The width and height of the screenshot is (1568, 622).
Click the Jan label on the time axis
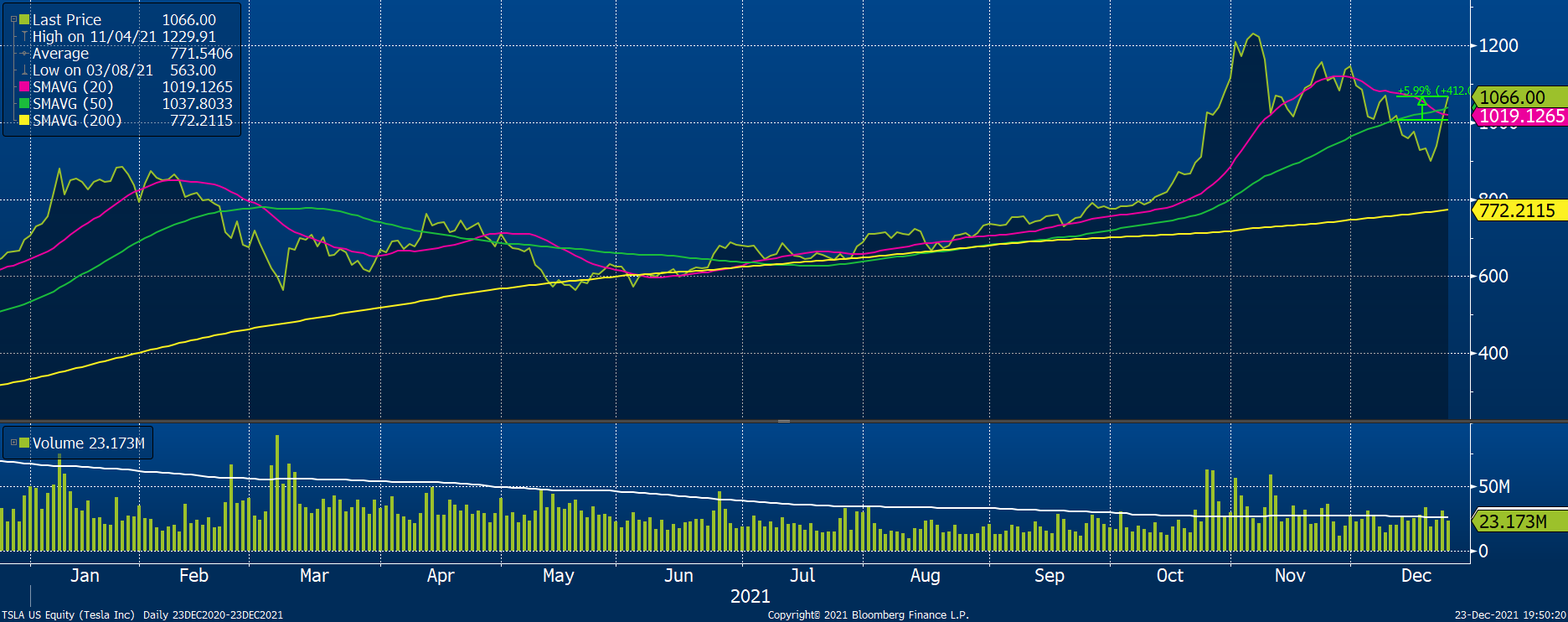tap(85, 575)
